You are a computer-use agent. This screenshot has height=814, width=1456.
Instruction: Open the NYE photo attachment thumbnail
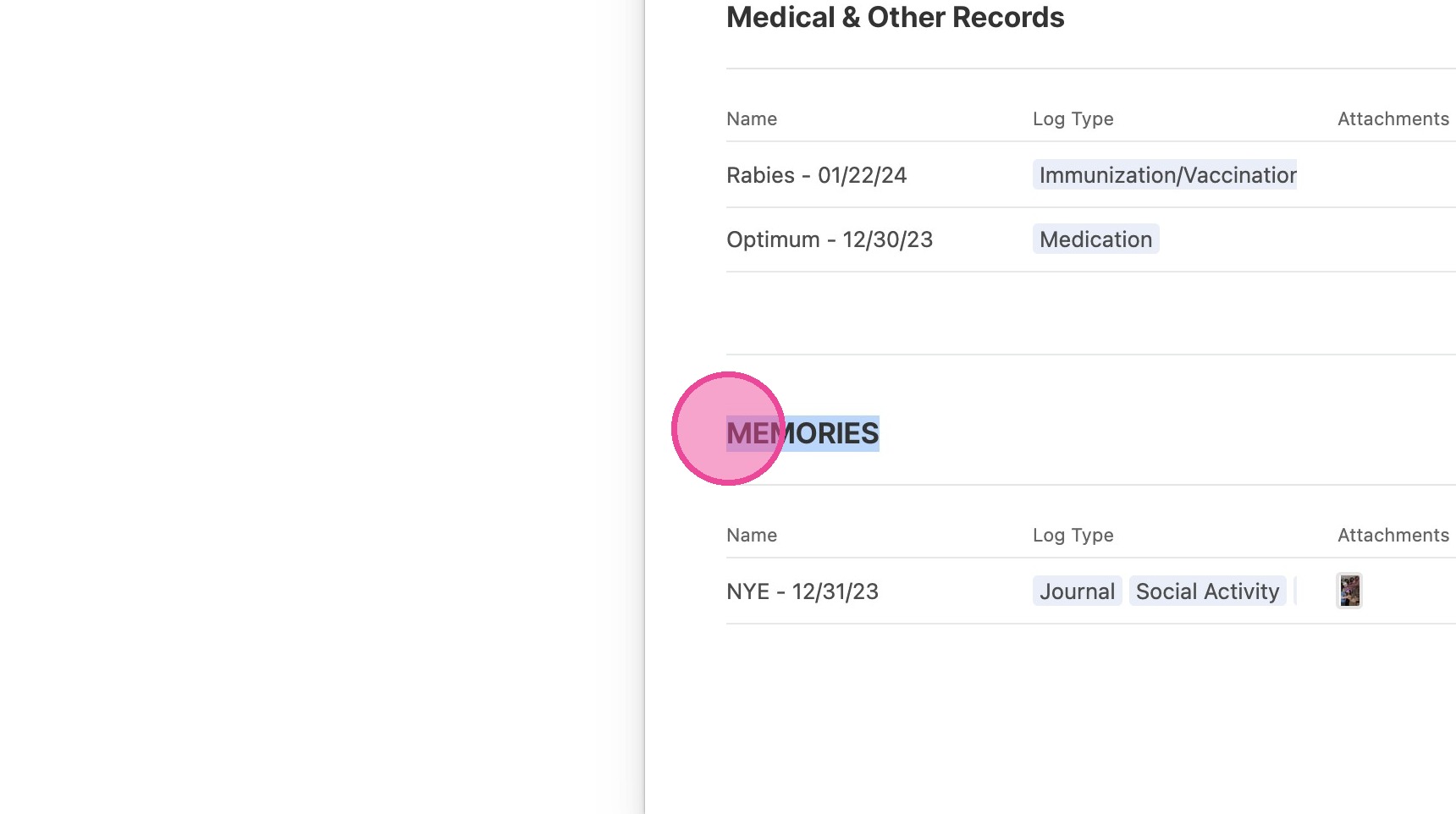point(1349,591)
